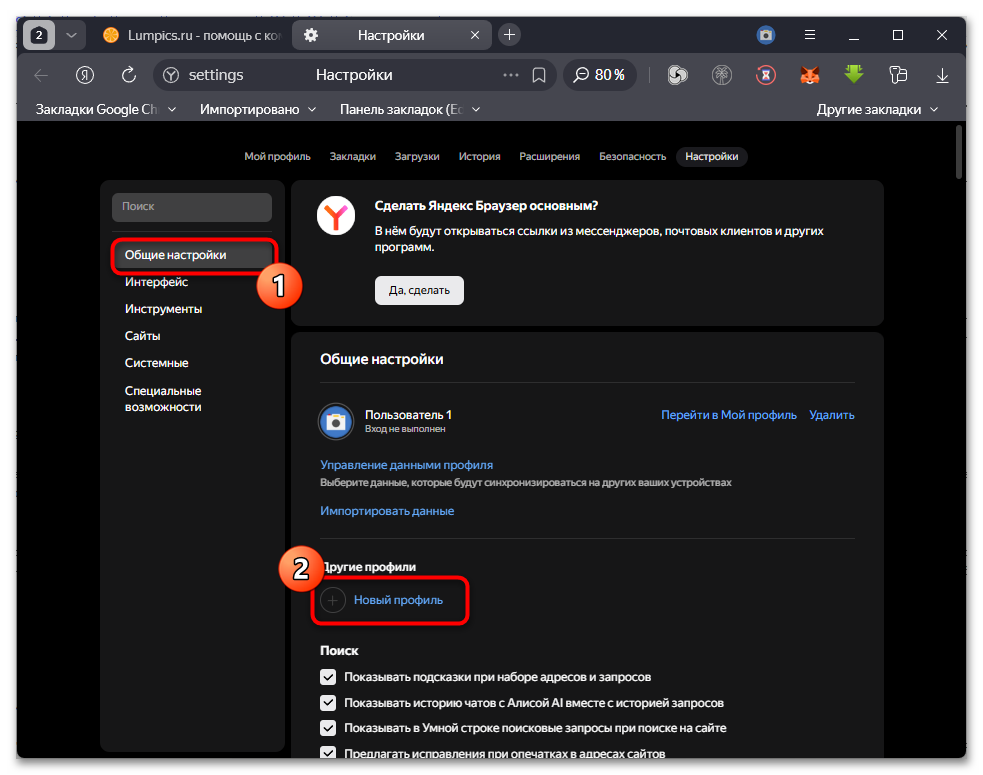Click the Yandex Browser Y logo
Viewport: 983px width, 775px height.
click(x=336, y=216)
